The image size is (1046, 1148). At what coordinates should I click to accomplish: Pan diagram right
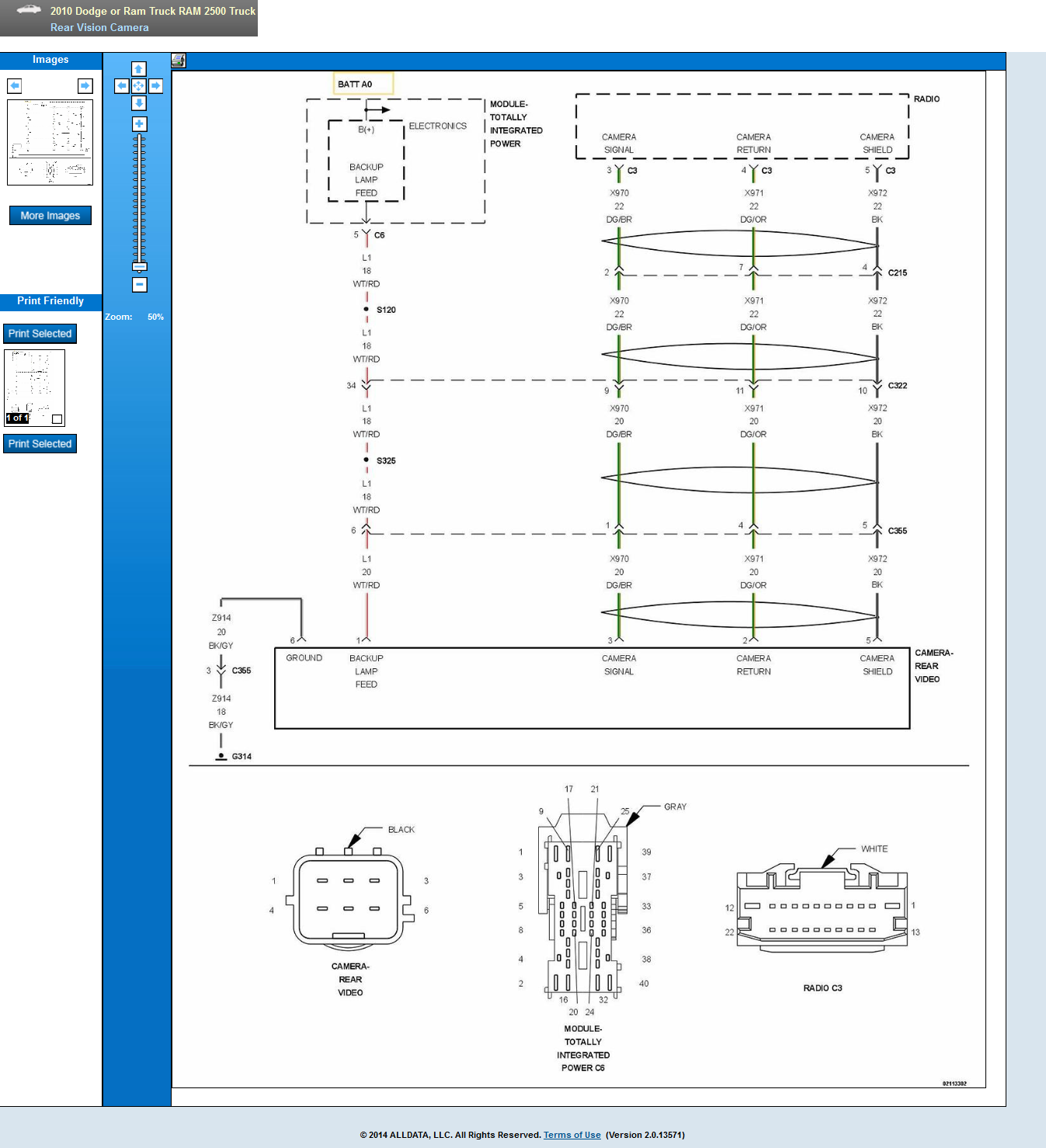pos(156,86)
